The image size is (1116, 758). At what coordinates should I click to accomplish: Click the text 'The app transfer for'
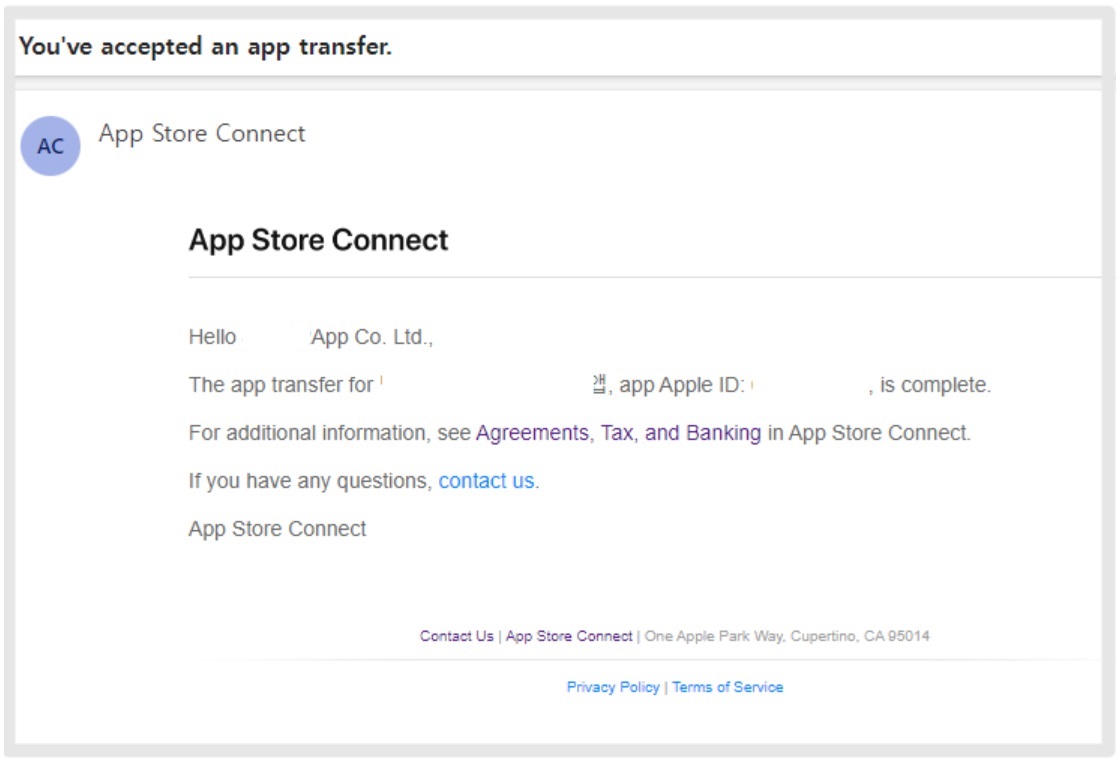click(280, 385)
